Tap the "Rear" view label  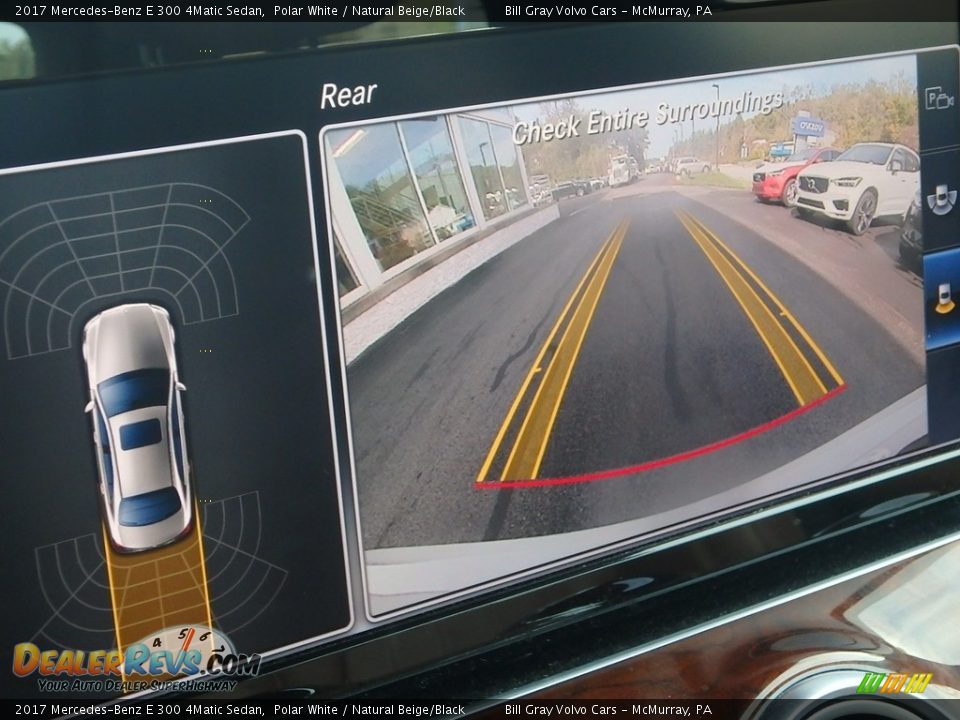tap(348, 95)
